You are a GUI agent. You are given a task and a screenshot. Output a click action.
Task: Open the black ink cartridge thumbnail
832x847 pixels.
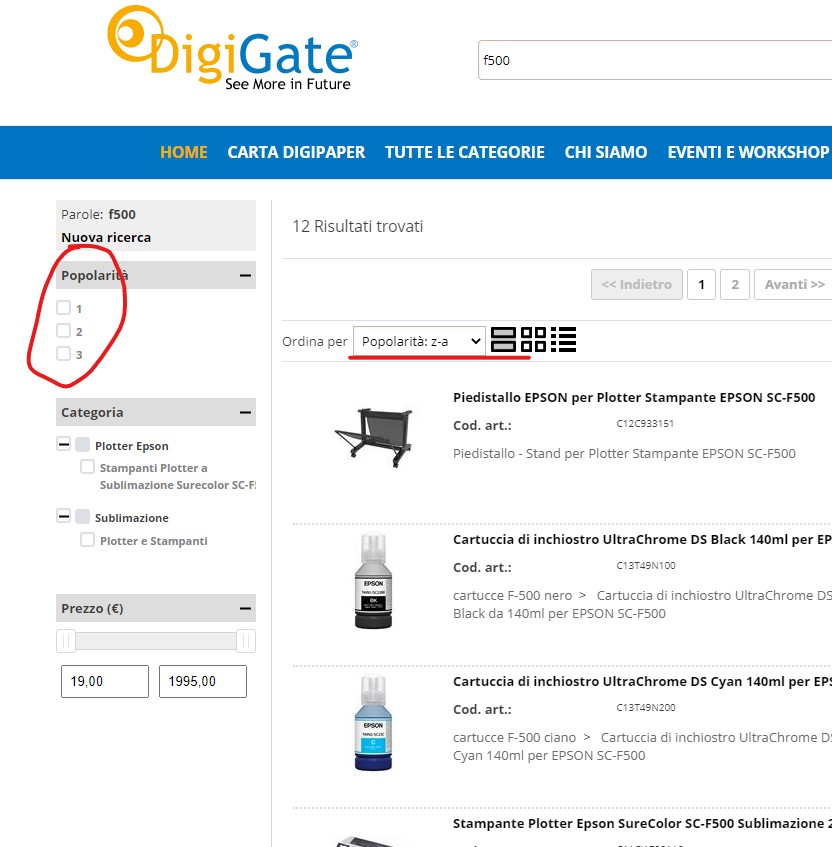coord(373,581)
